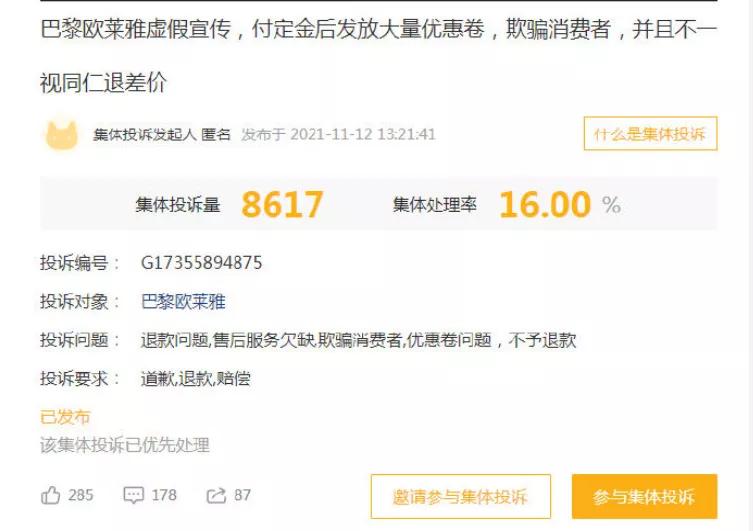Click the 集体投诉发起人 匿名 author name

click(x=162, y=134)
